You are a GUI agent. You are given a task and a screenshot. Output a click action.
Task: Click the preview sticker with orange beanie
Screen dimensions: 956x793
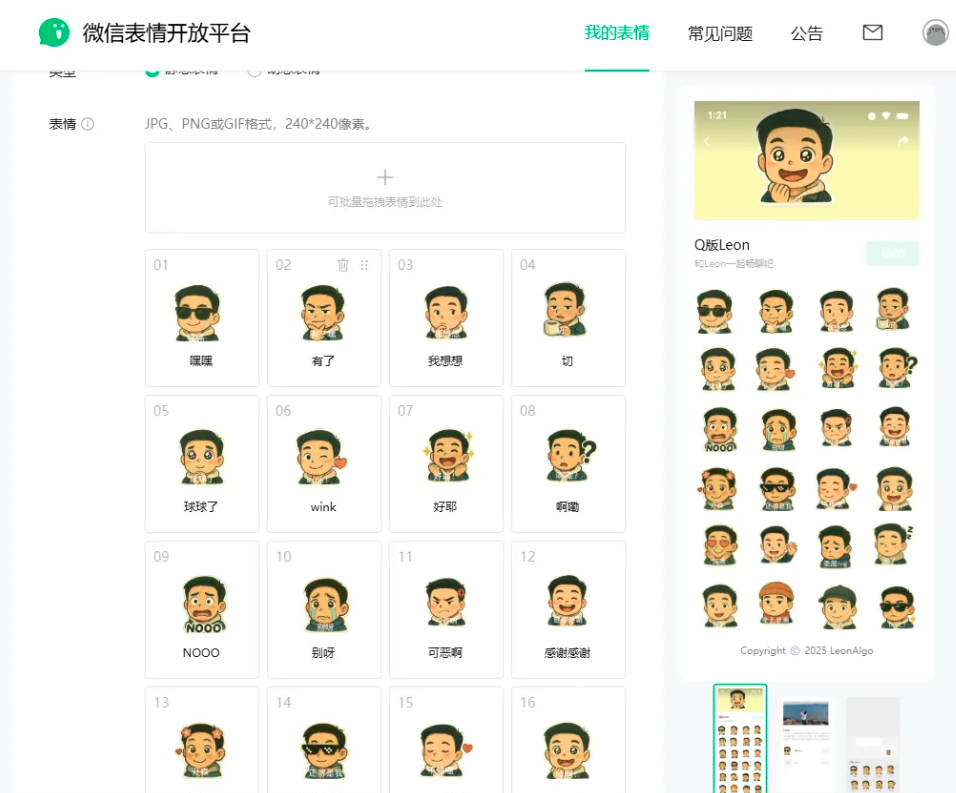pos(776,603)
